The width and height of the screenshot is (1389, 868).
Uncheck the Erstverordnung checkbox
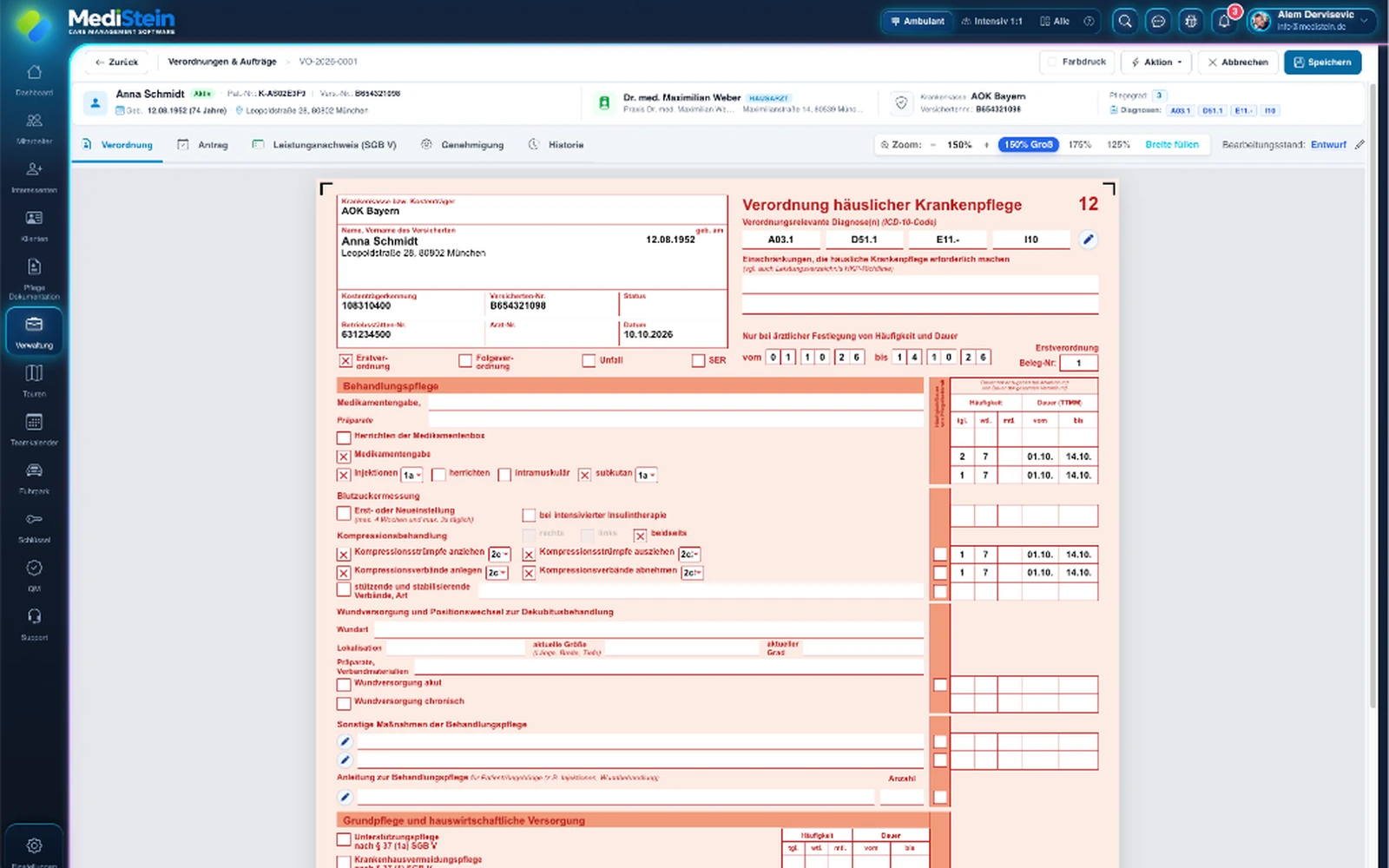coord(346,361)
